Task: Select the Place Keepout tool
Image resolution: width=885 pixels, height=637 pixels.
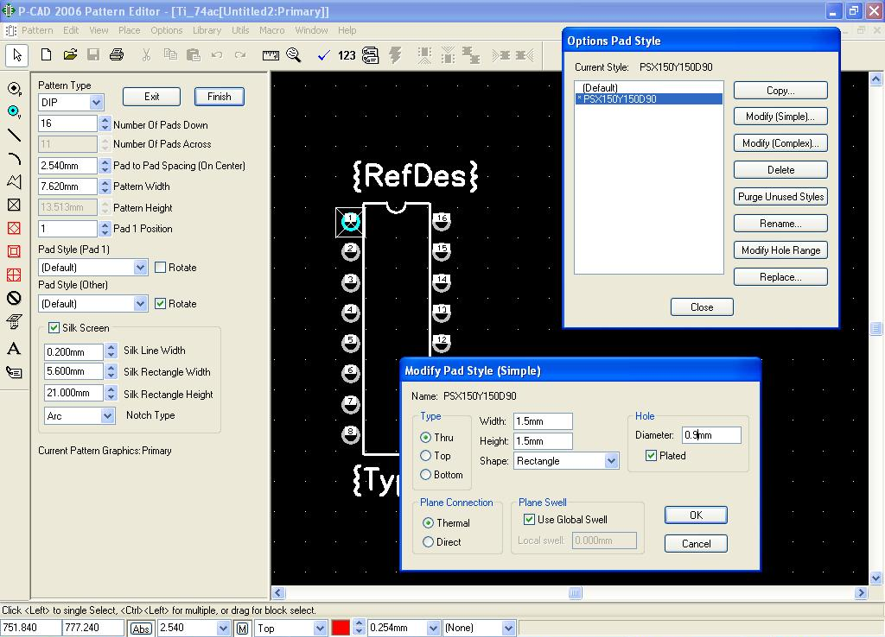Action: pos(14,298)
